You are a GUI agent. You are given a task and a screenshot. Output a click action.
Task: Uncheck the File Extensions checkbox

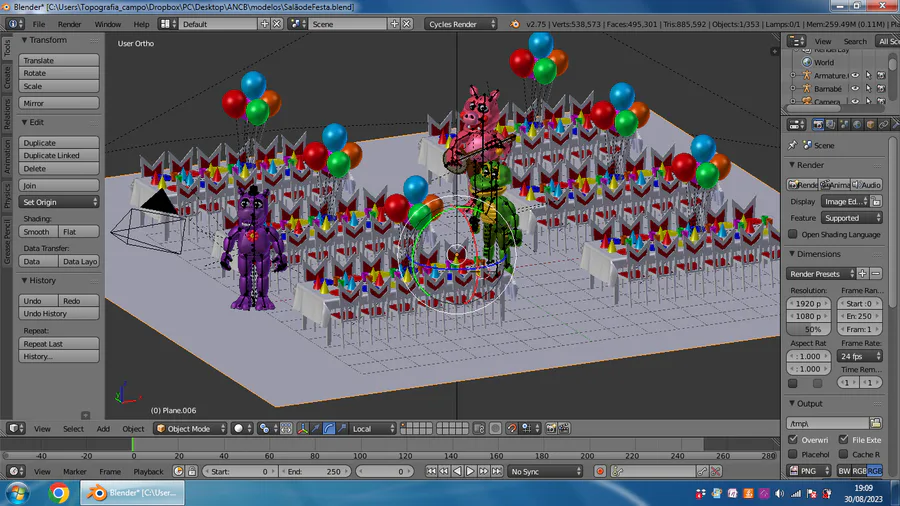(843, 439)
